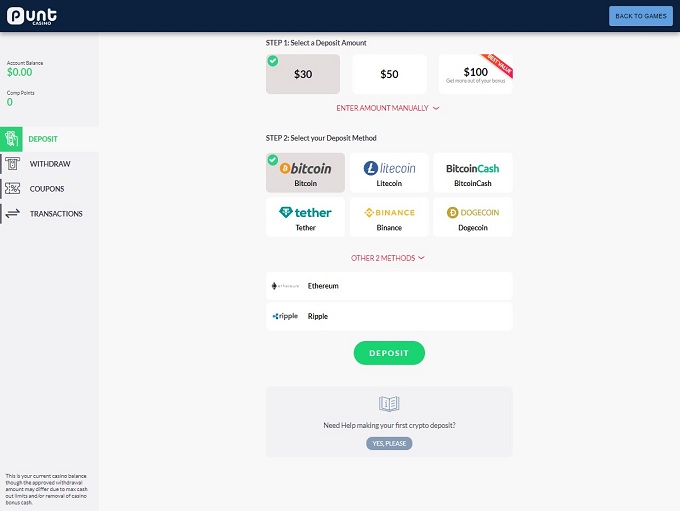The width and height of the screenshot is (680, 511).
Task: Click the open book help icon
Action: pyautogui.click(x=389, y=404)
